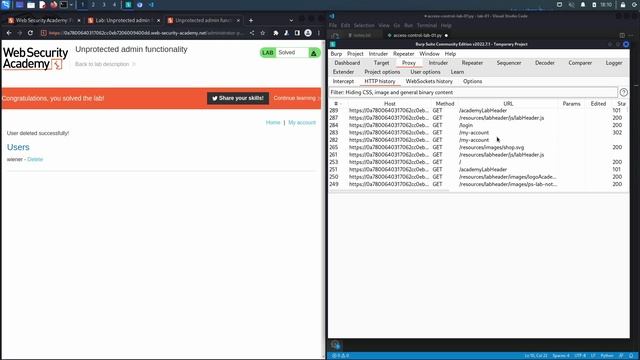
Task: Delete the wiener user
Action: click(35, 159)
